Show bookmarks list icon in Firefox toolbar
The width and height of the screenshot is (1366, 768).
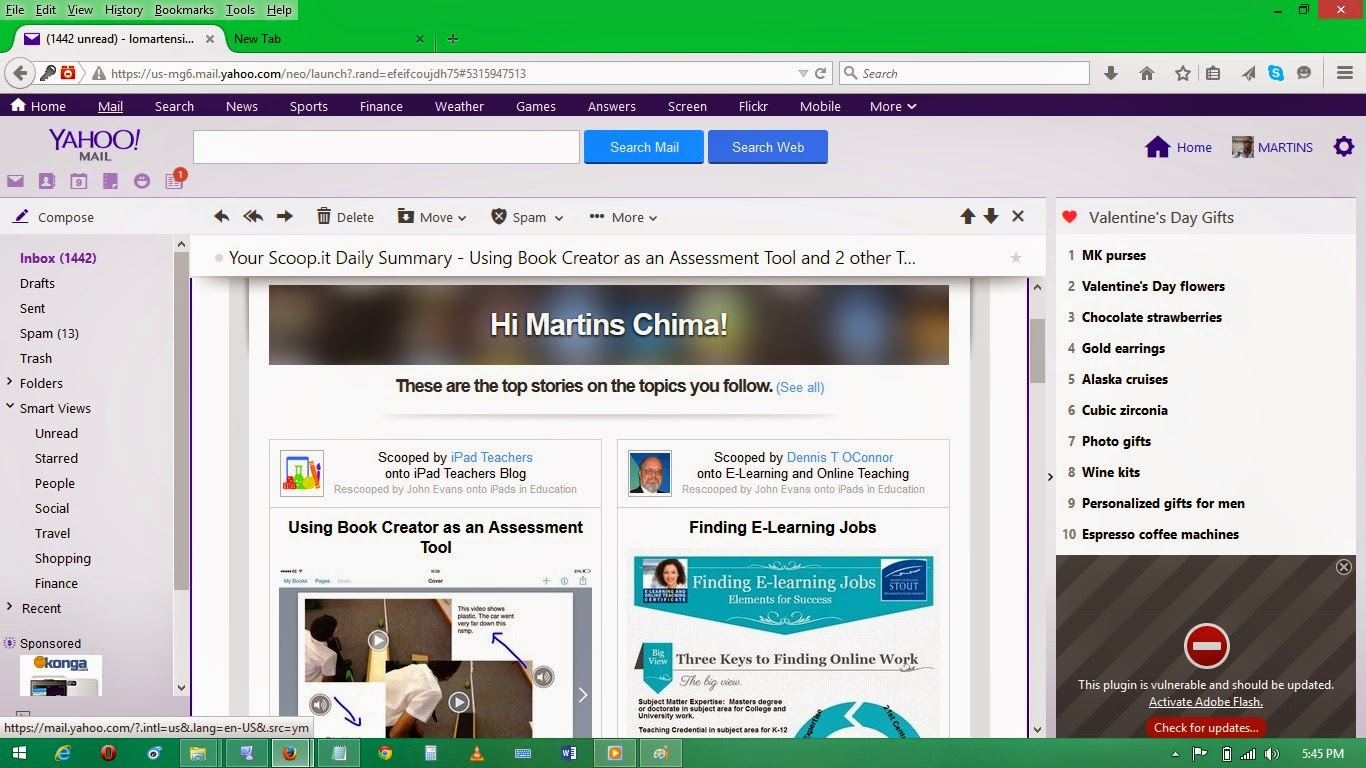tap(1213, 73)
